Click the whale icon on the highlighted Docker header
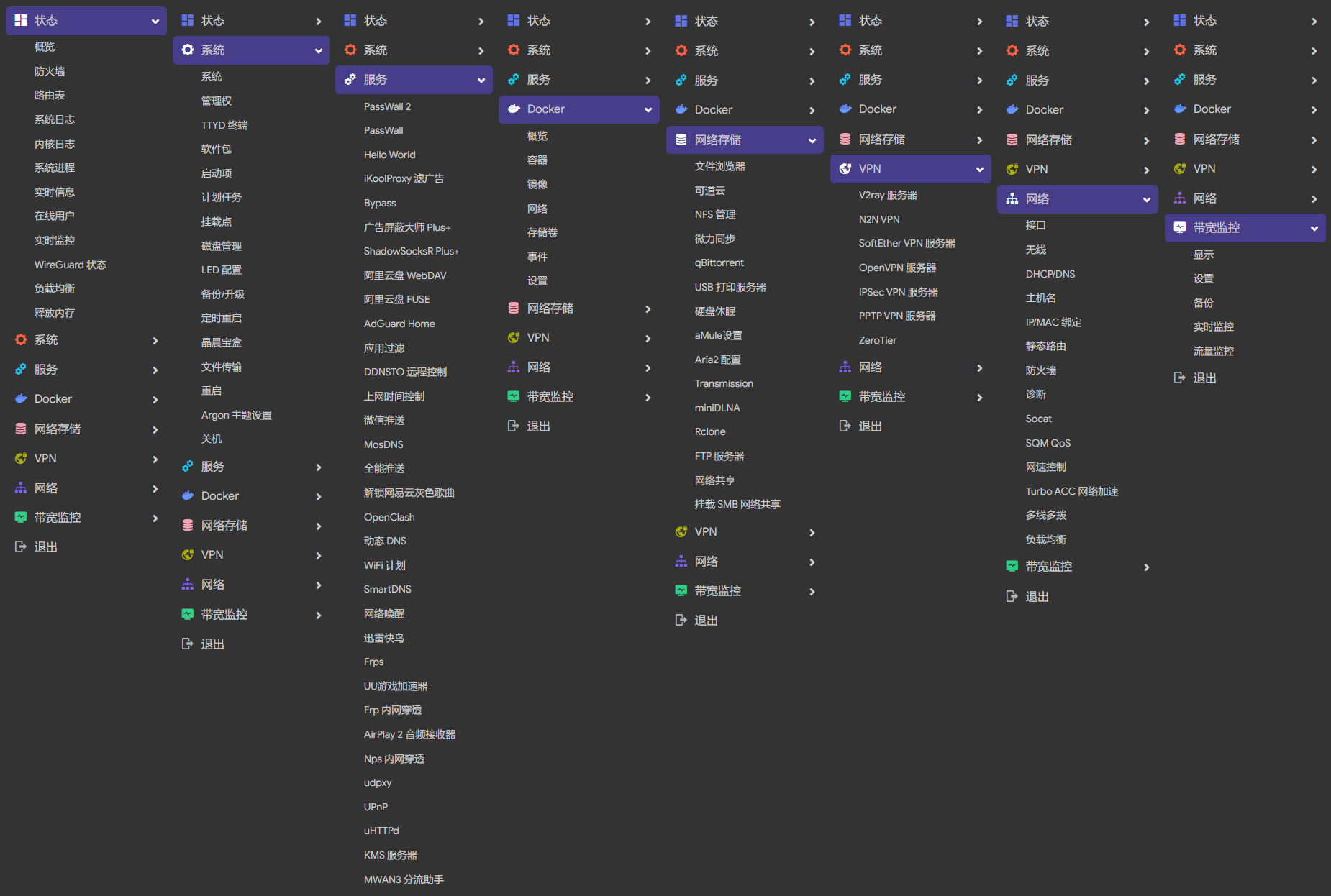This screenshot has height=896, width=1331. 514,109
